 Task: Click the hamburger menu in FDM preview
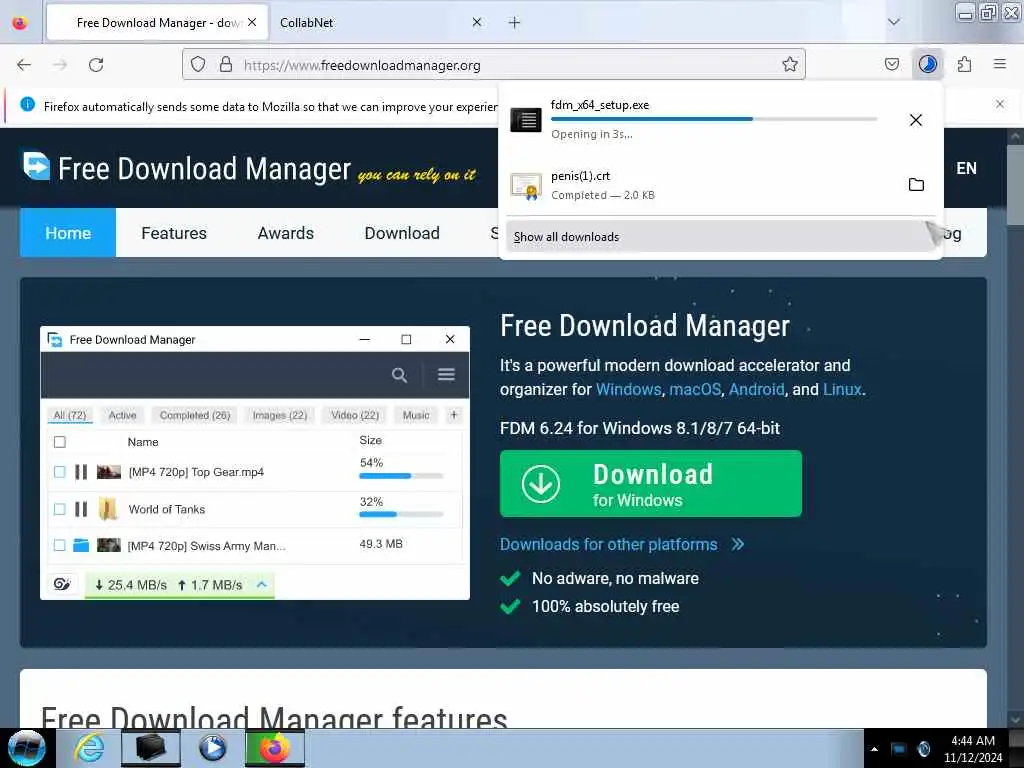point(446,374)
